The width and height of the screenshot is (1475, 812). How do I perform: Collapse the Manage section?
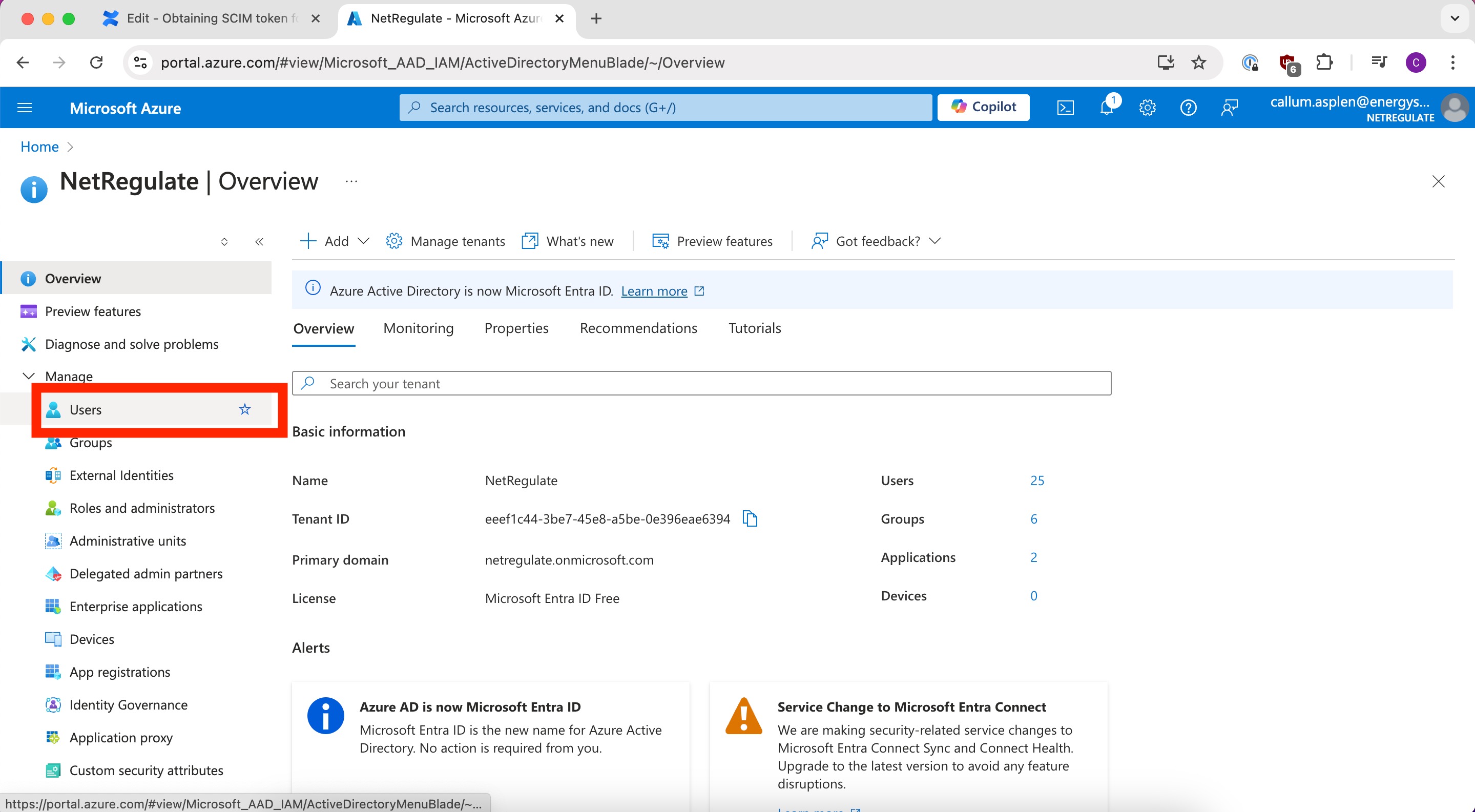click(29, 376)
